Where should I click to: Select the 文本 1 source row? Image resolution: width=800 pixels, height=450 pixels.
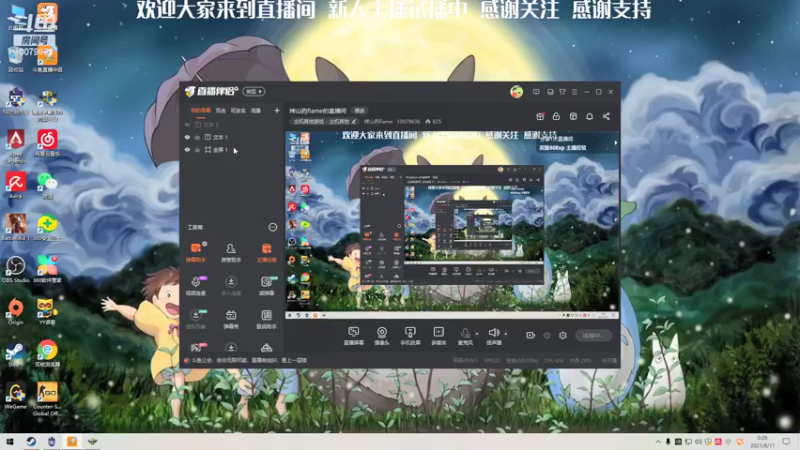231,137
